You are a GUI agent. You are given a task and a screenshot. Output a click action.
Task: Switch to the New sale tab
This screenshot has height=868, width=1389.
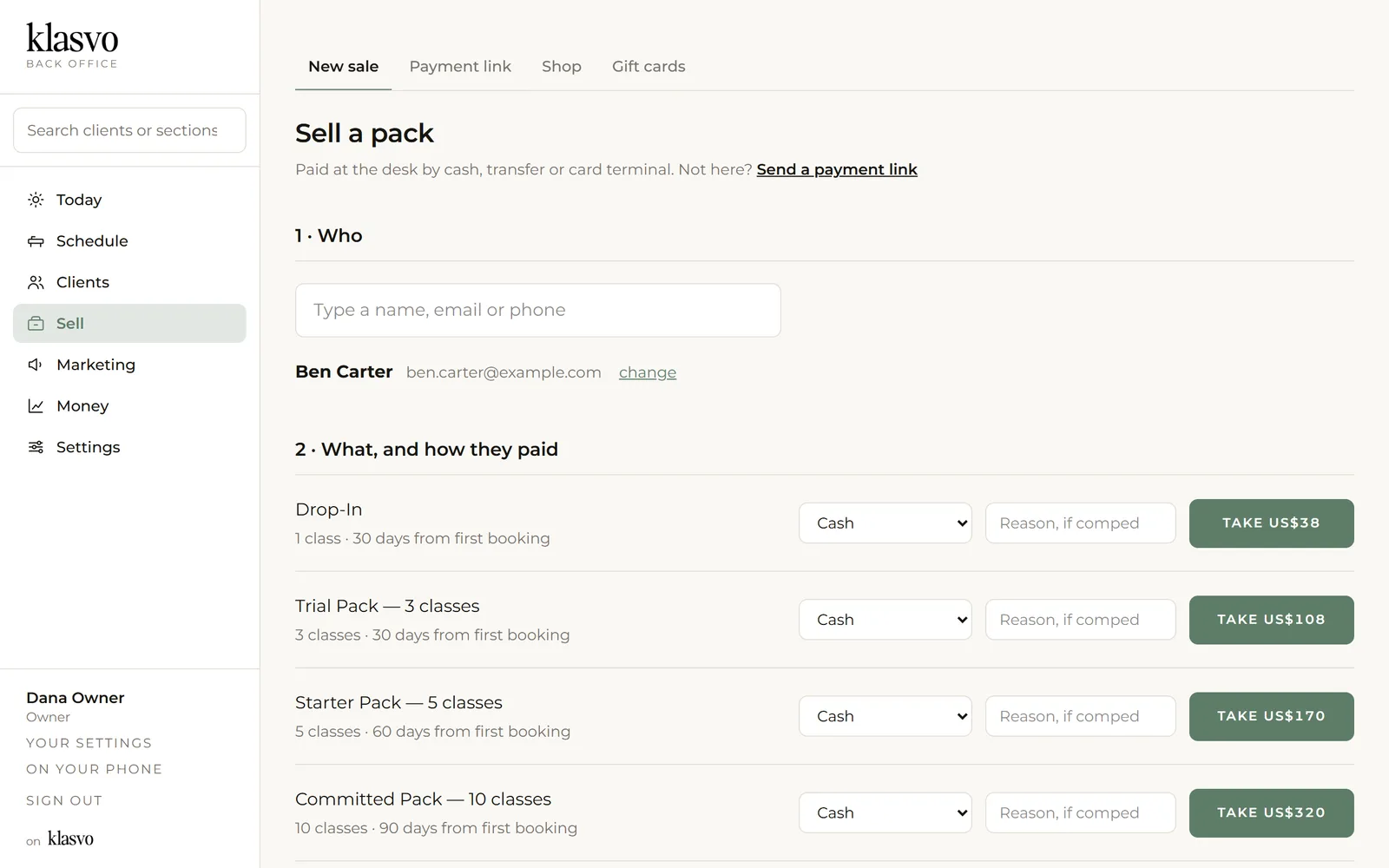point(343,67)
